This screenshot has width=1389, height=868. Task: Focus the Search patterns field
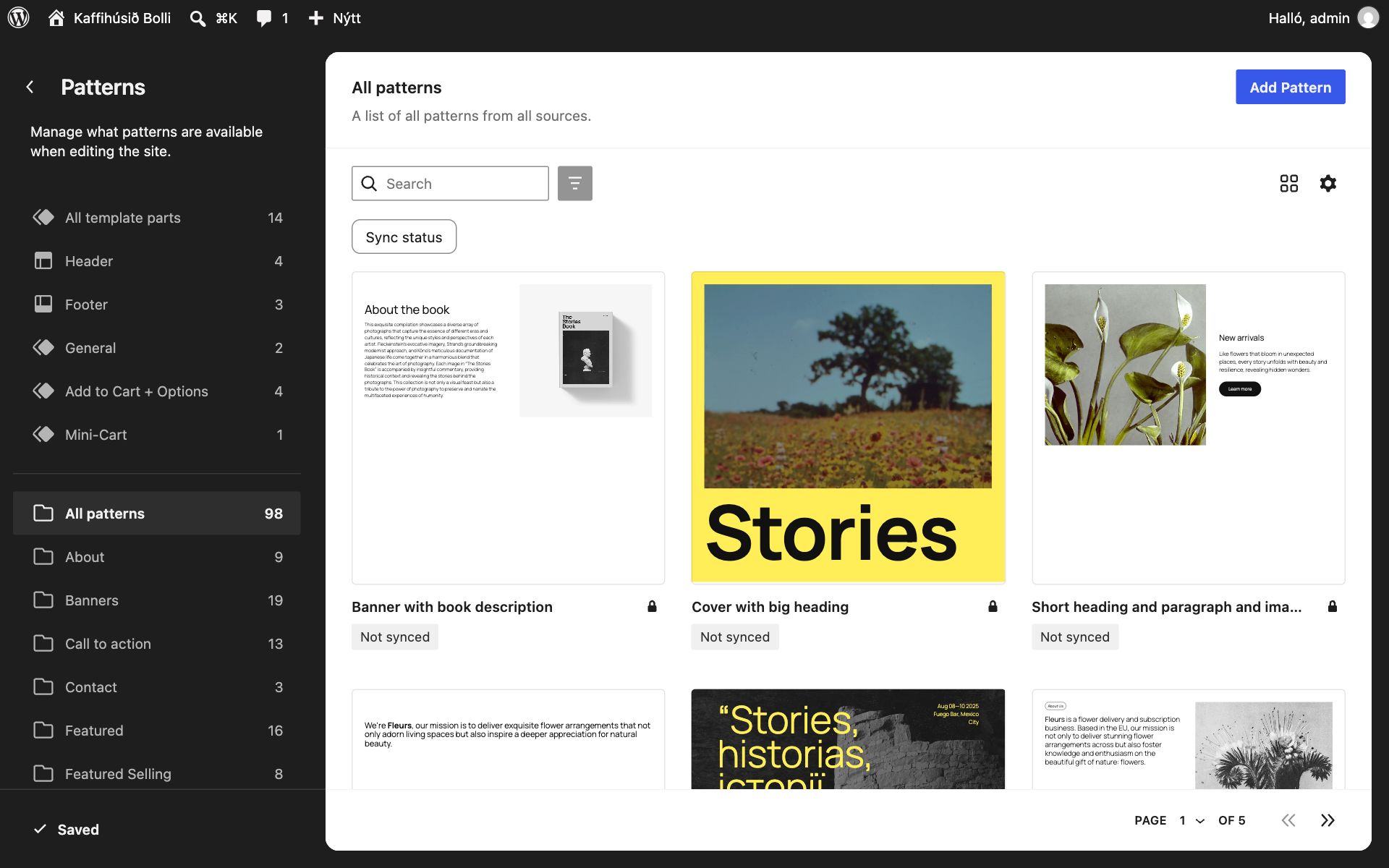[x=450, y=183]
